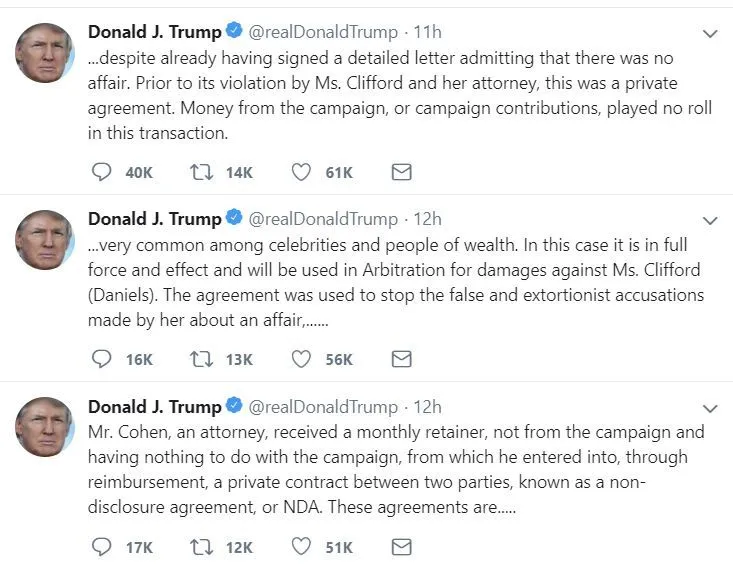733x567 pixels.
Task: Like the tweet with 56K likes
Action: pyautogui.click(x=301, y=359)
